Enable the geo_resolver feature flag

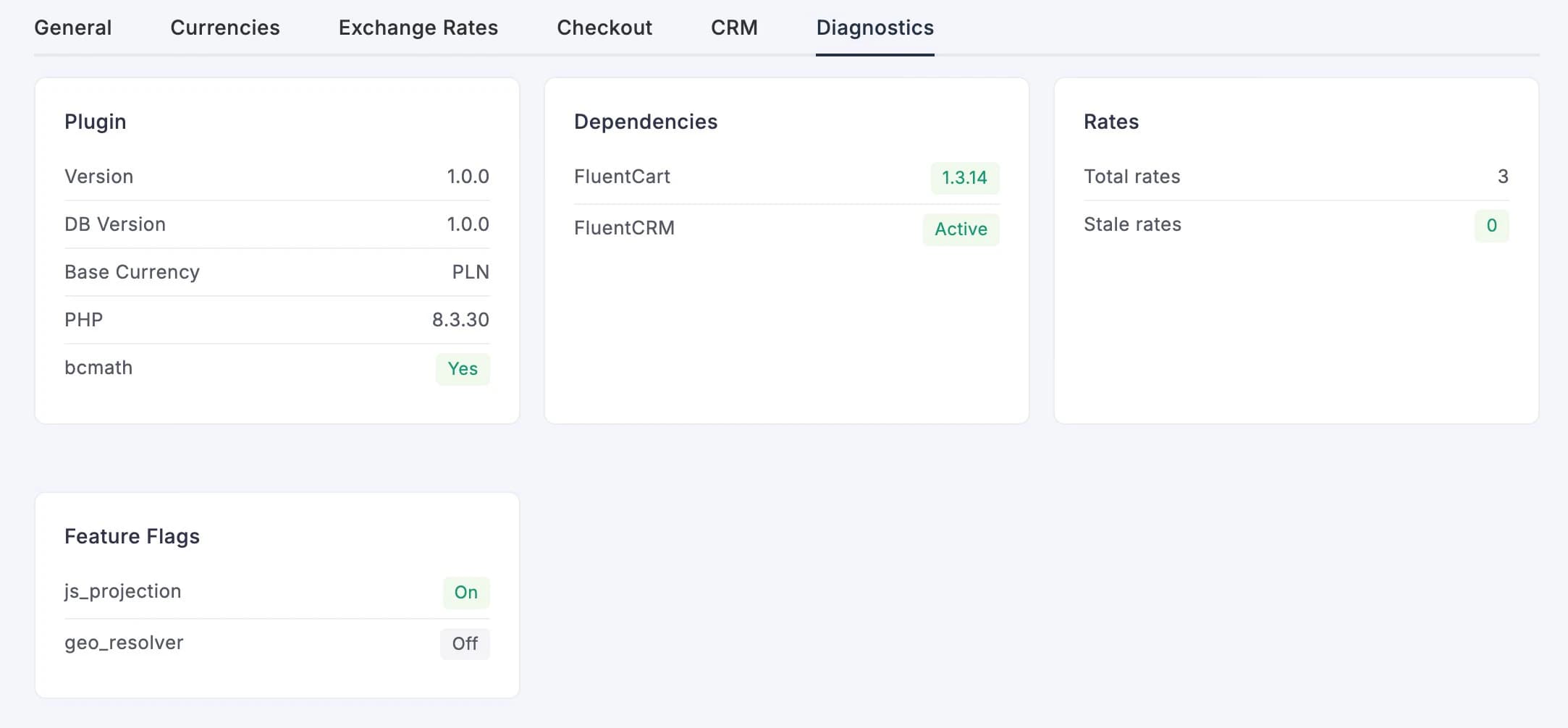click(465, 643)
